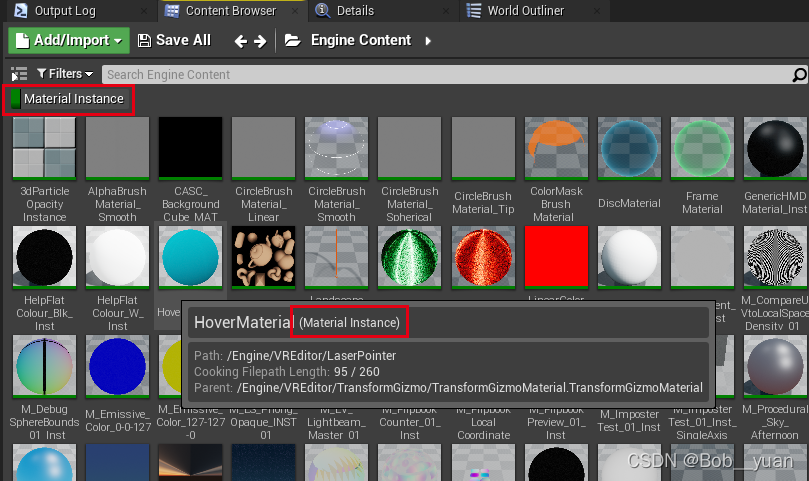The width and height of the screenshot is (809, 481).
Task: Close the World Outliner tab
Action: 596,11
